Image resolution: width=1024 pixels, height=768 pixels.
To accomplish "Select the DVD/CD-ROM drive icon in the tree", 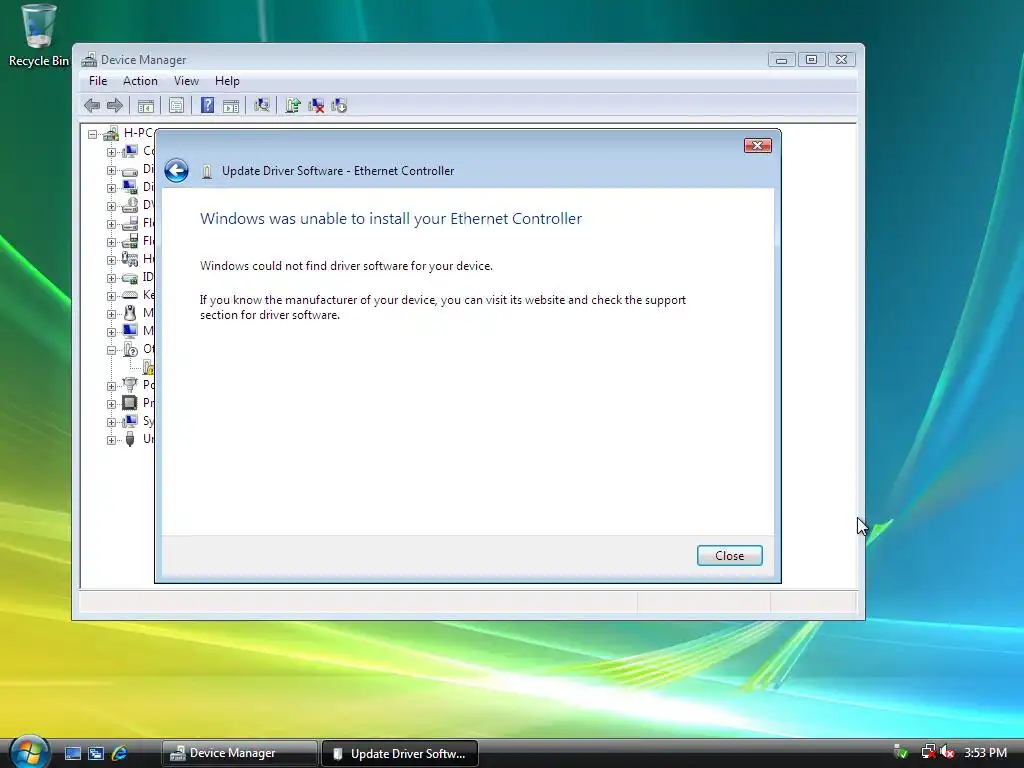I will (130, 205).
